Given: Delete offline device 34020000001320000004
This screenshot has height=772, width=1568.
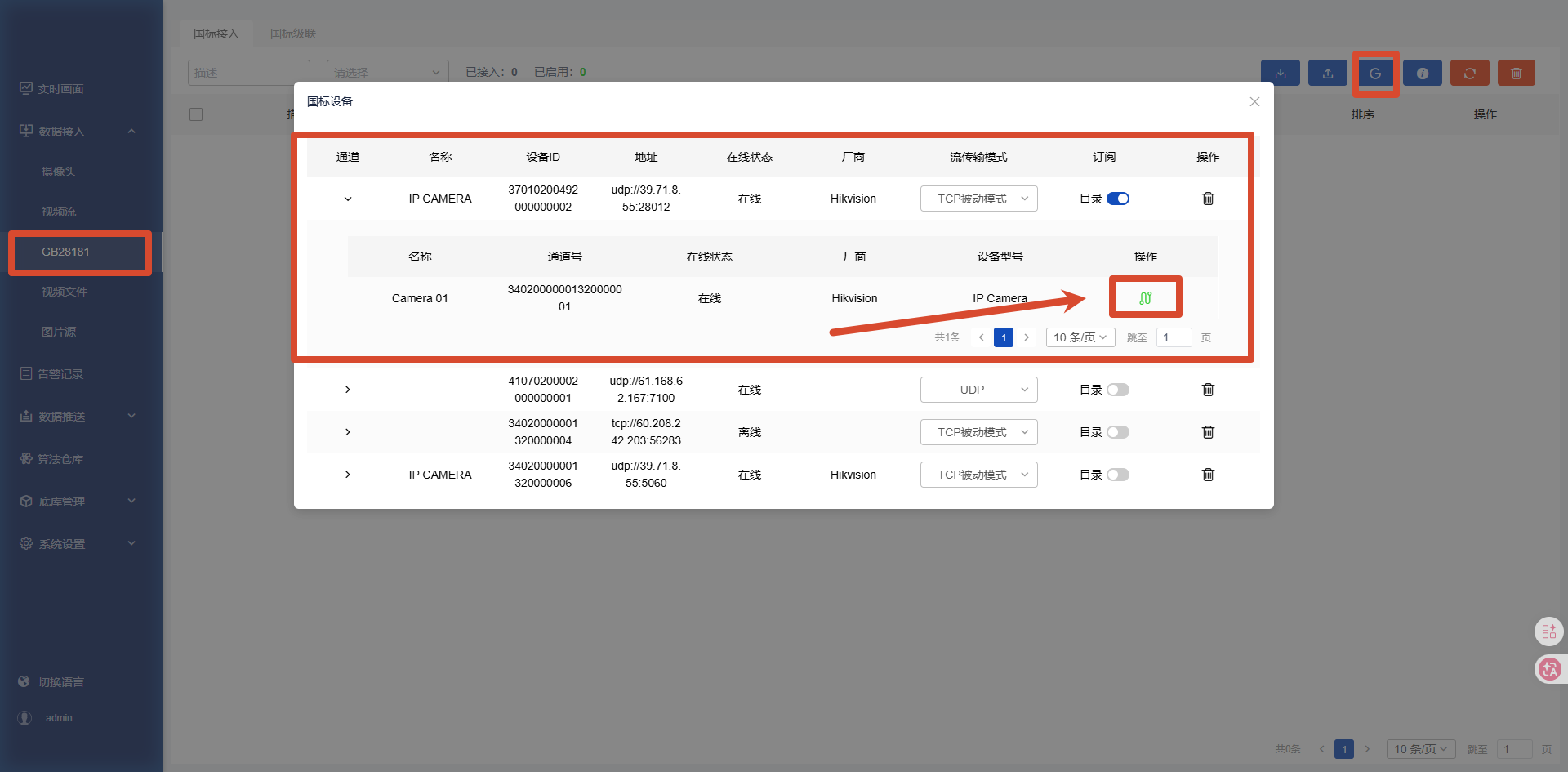Looking at the screenshot, I should [x=1208, y=432].
